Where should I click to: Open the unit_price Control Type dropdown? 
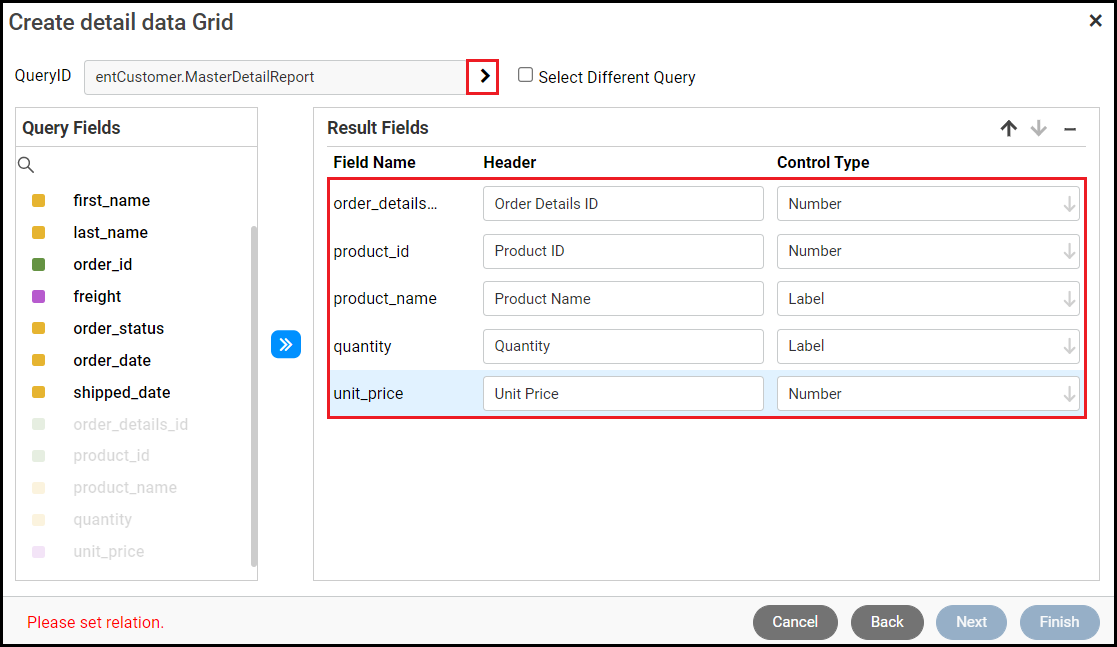[x=927, y=394]
